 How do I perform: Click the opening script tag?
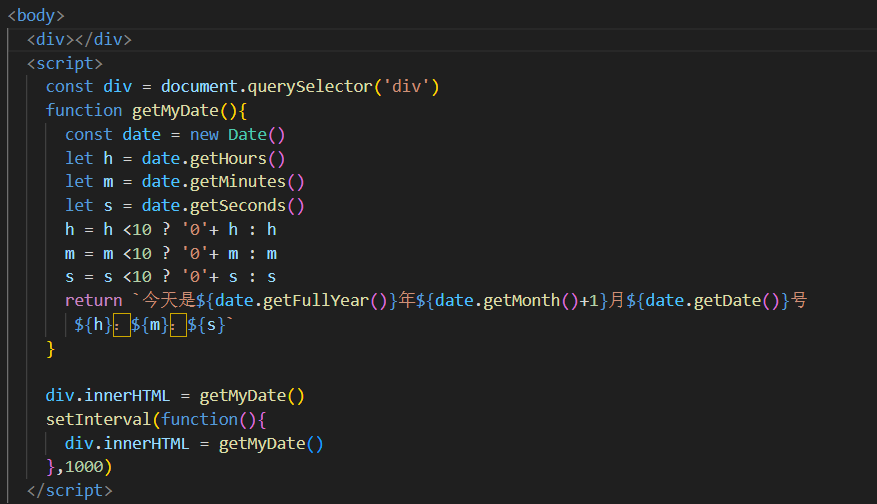[65, 63]
